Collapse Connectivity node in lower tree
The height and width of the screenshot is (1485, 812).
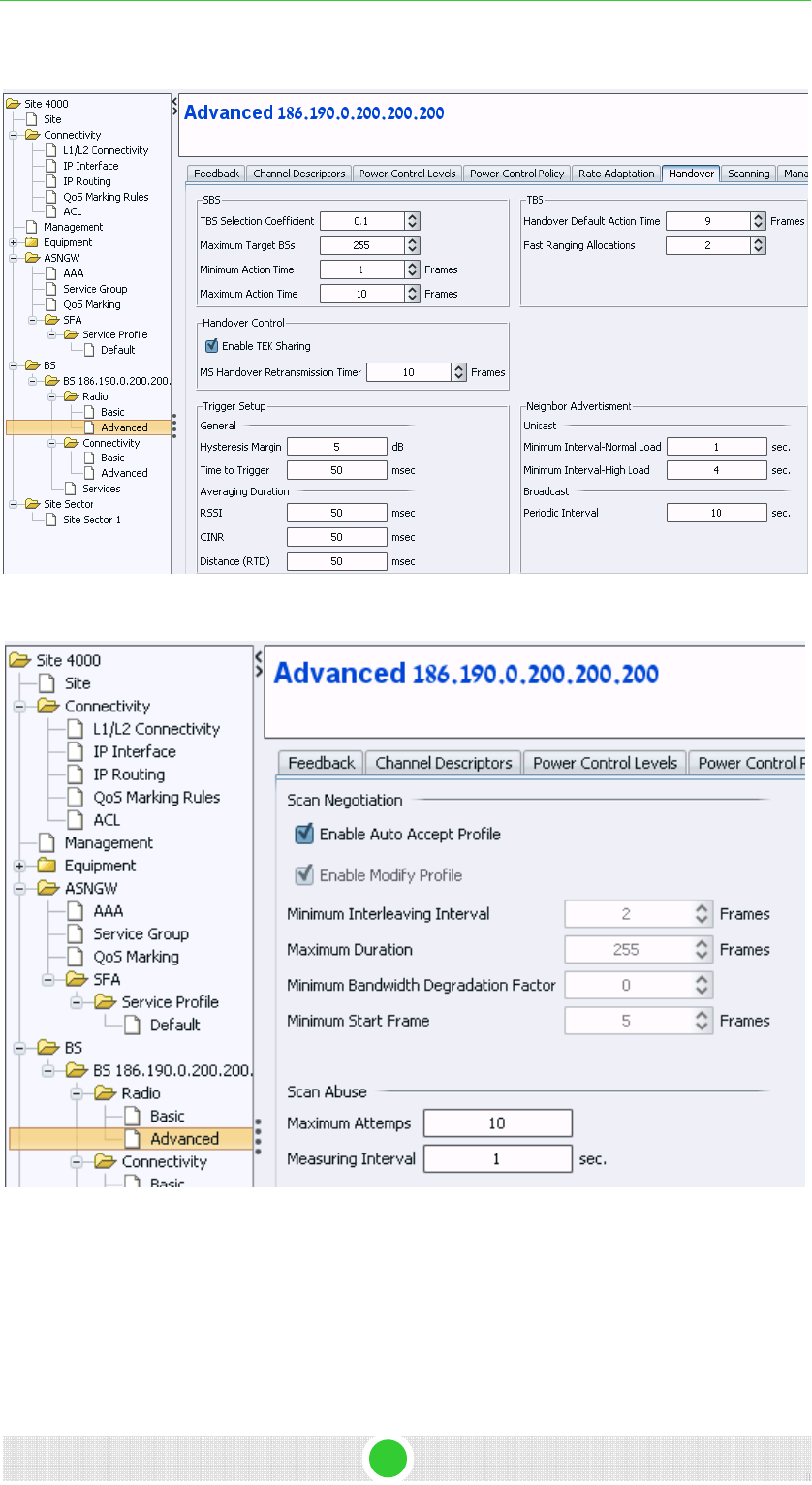point(18,707)
